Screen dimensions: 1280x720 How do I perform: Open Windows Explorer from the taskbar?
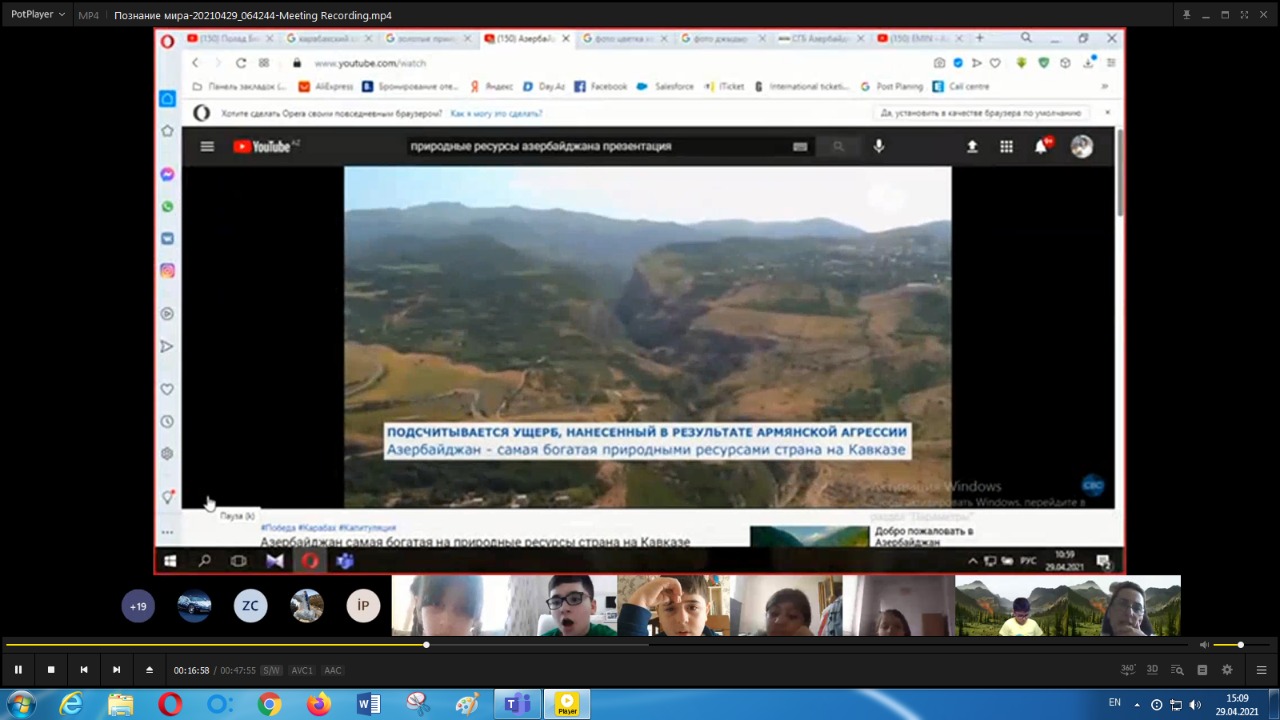(x=120, y=705)
